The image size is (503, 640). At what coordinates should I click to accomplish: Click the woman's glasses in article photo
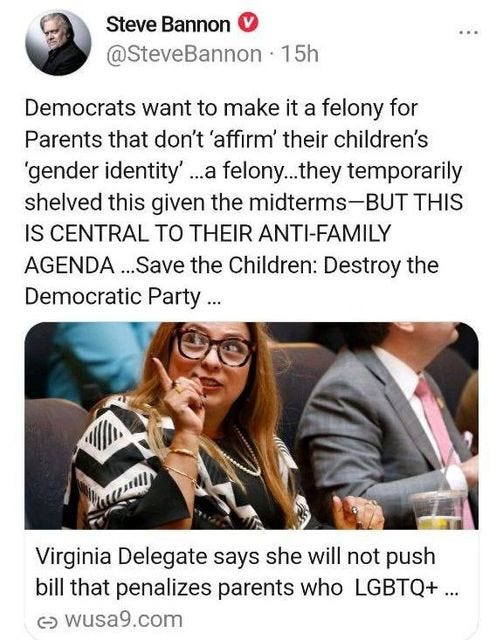coord(214,346)
